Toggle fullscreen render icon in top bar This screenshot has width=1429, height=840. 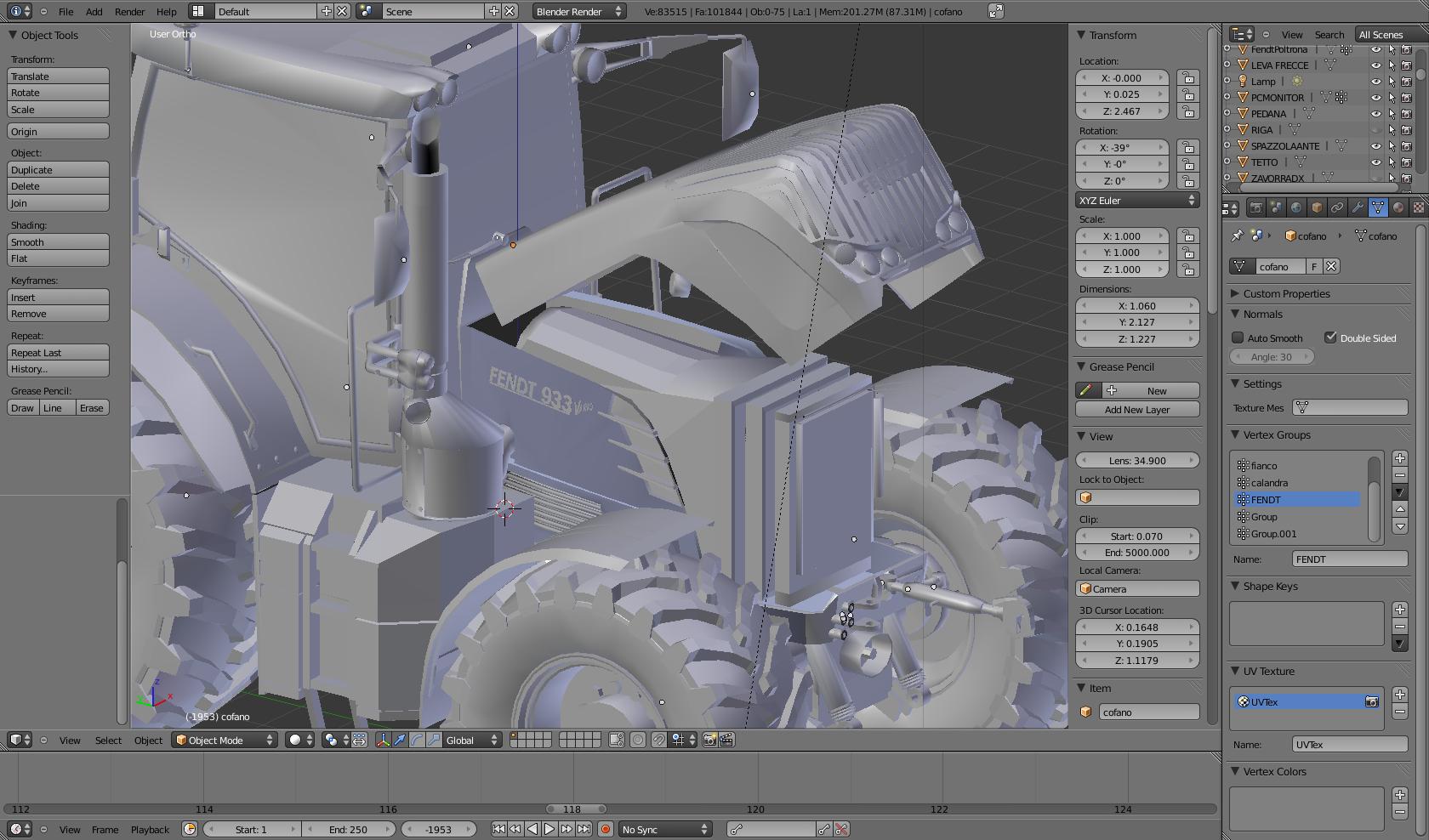click(x=996, y=11)
